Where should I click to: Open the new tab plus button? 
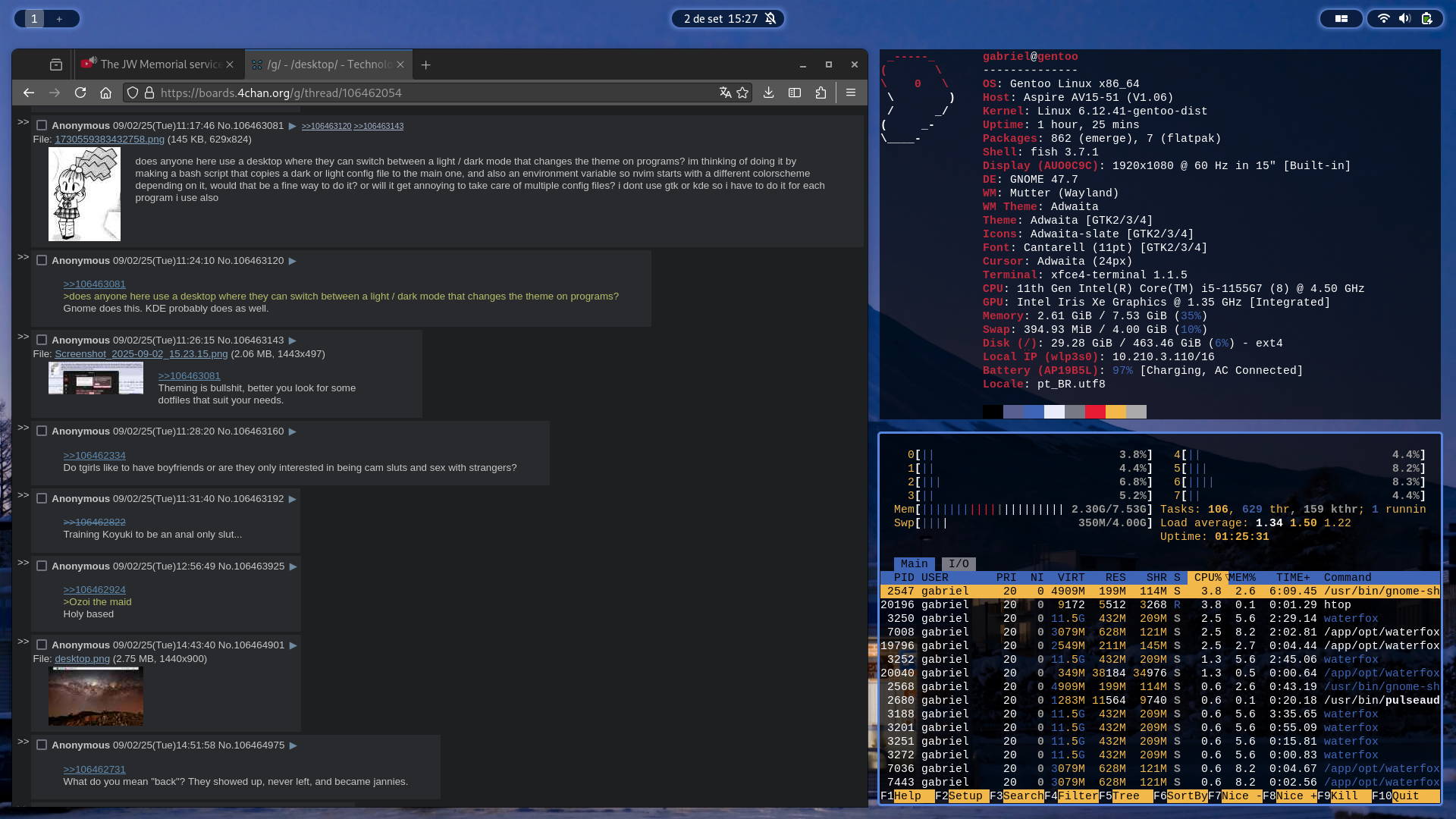coord(426,65)
